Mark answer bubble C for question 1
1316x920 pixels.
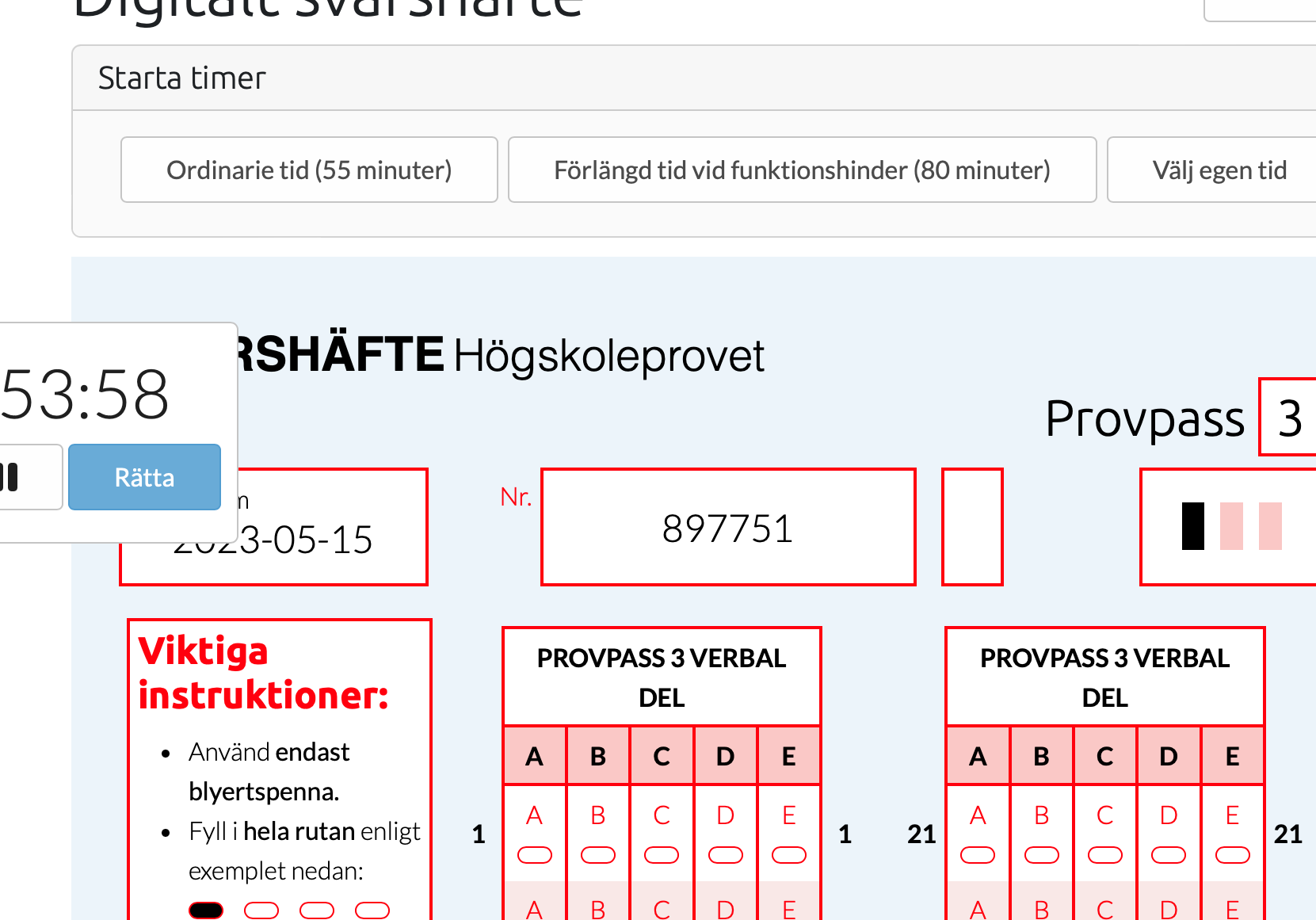(662, 855)
